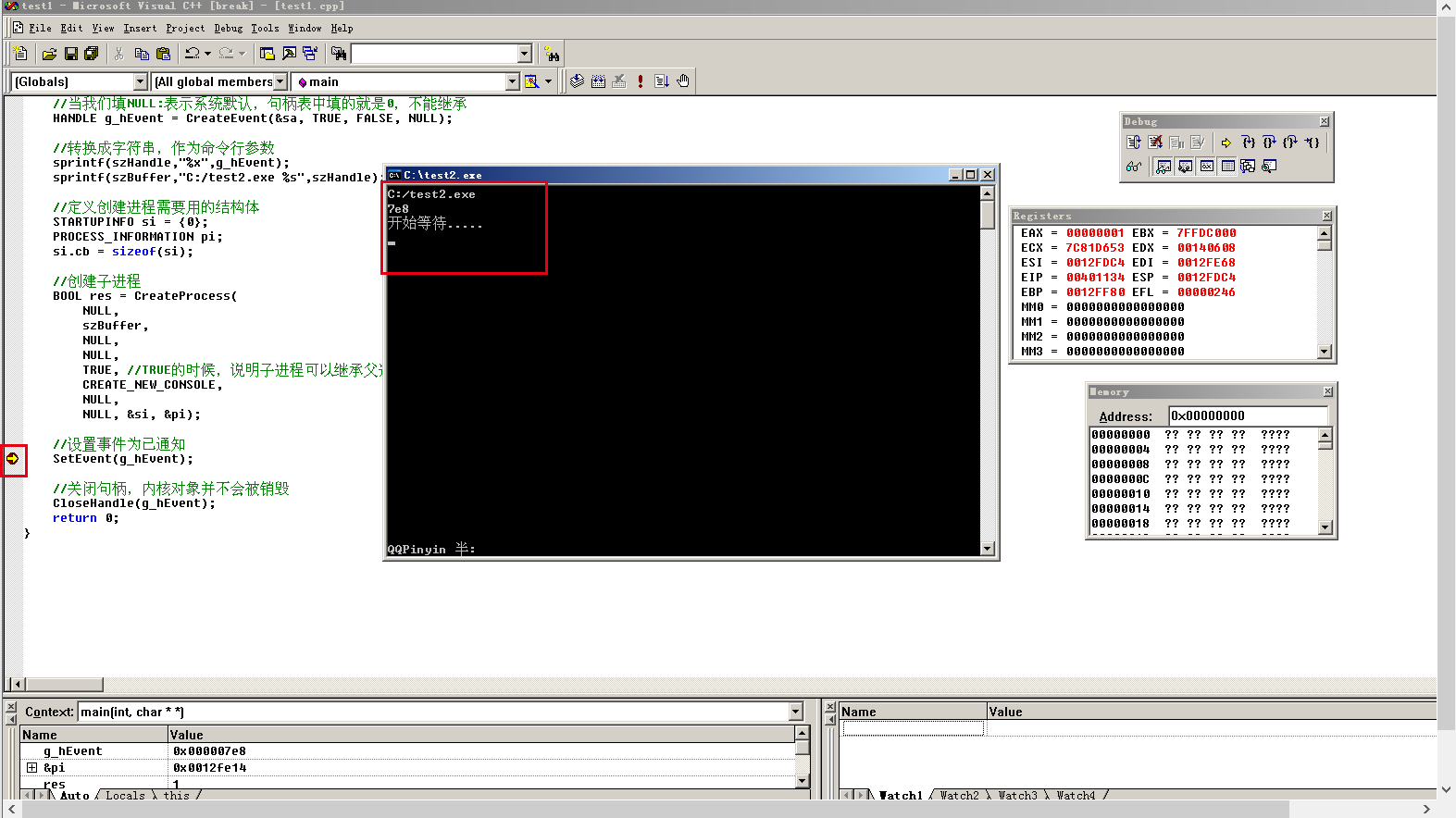Click the Open file folder icon

(49, 54)
